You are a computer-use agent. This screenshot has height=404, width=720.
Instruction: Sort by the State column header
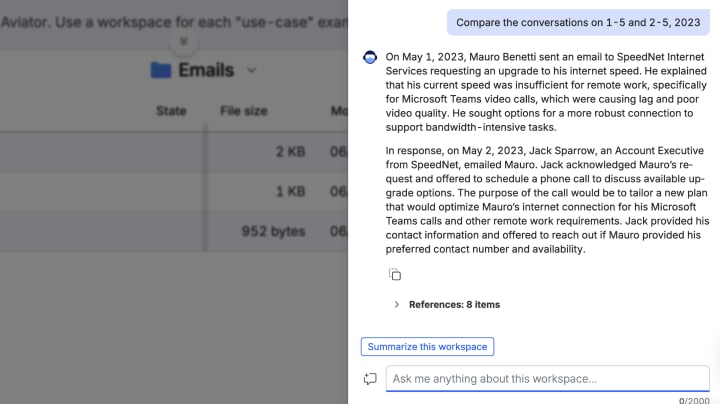click(x=171, y=111)
